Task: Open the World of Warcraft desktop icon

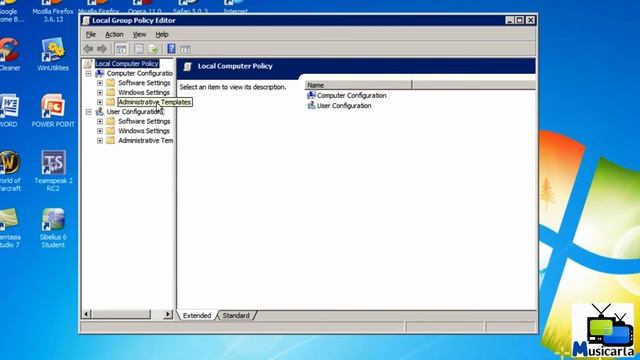Action: [x=10, y=171]
